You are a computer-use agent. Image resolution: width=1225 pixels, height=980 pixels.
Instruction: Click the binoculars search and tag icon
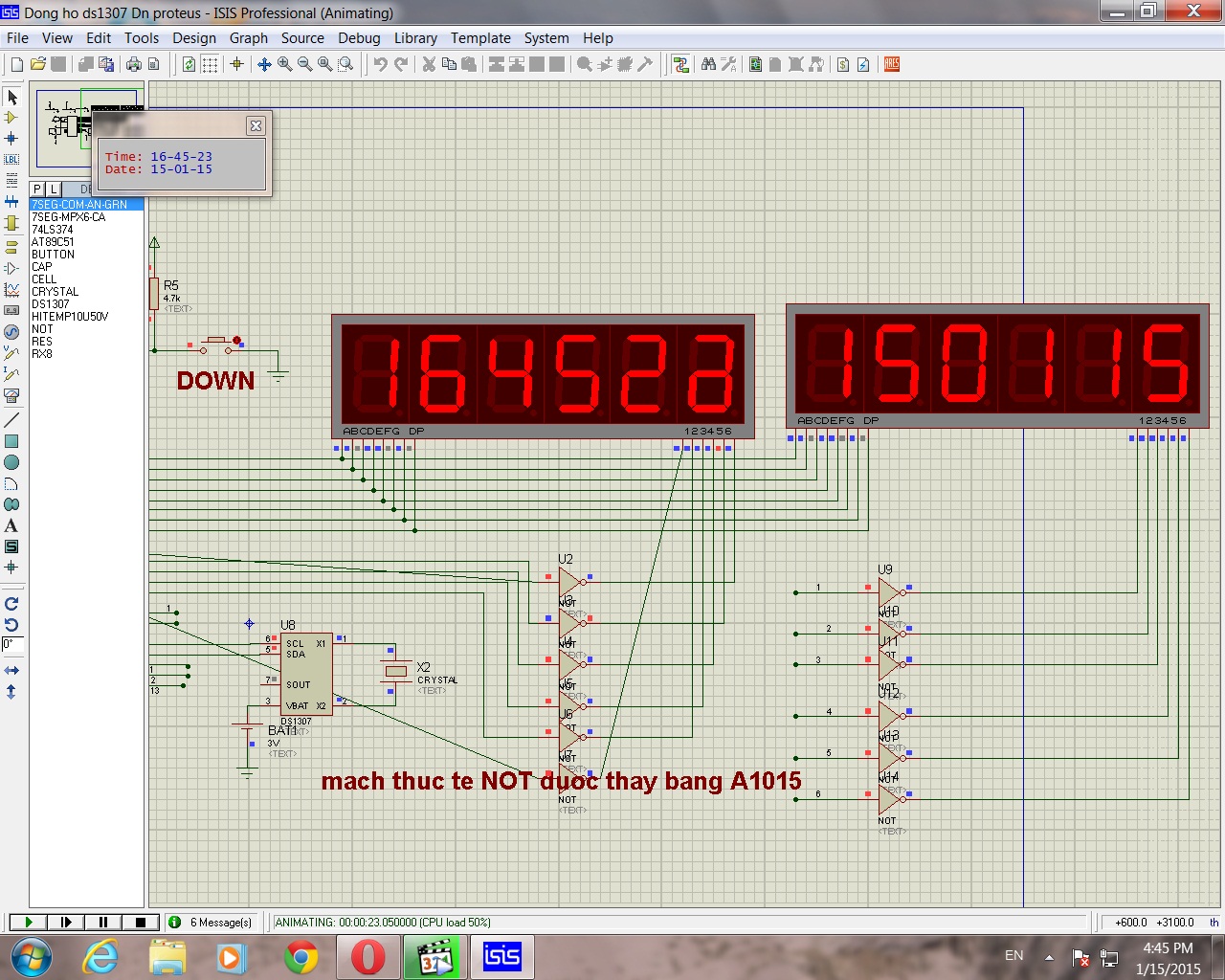pyautogui.click(x=708, y=64)
